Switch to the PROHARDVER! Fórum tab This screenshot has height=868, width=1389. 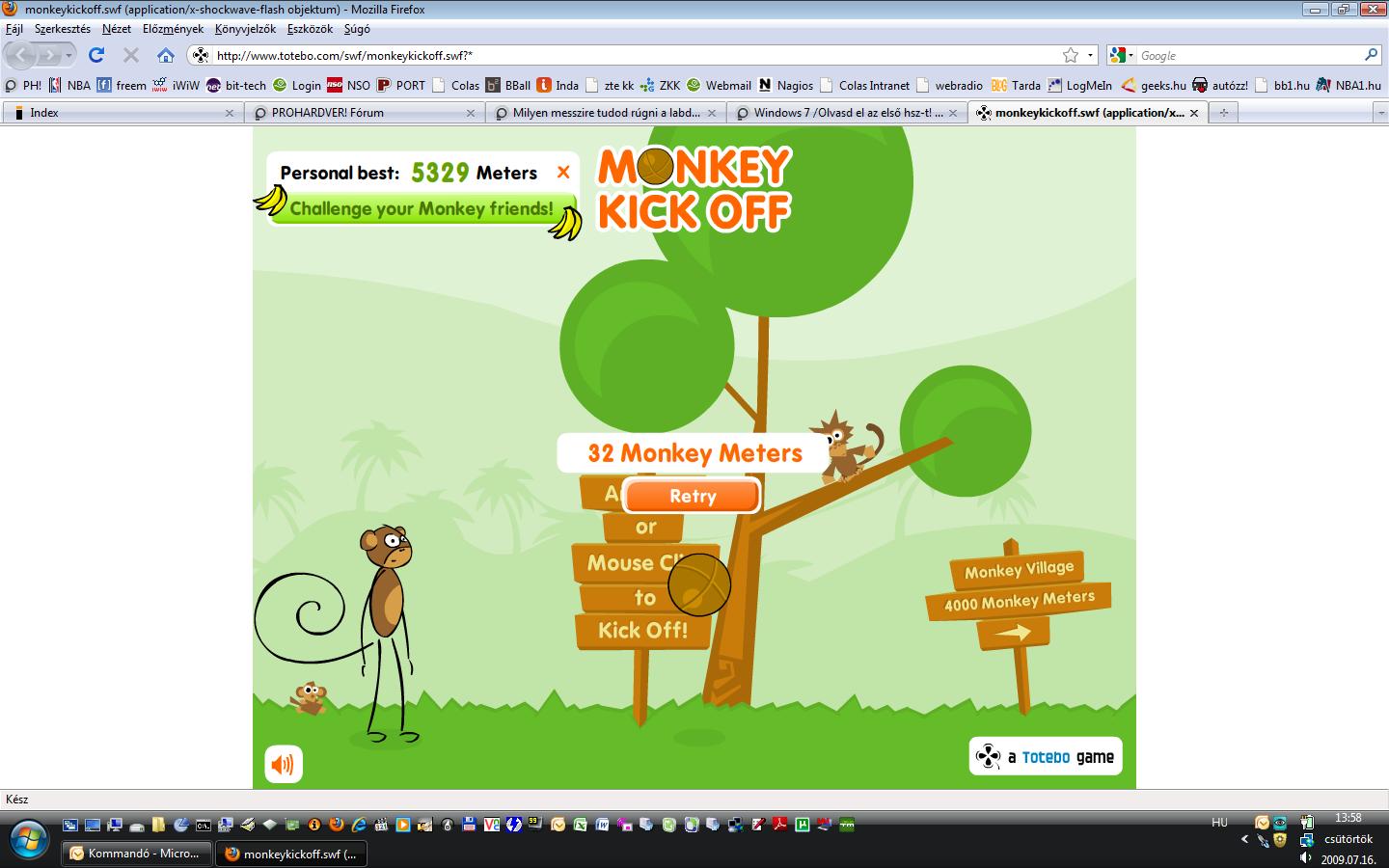pos(364,113)
